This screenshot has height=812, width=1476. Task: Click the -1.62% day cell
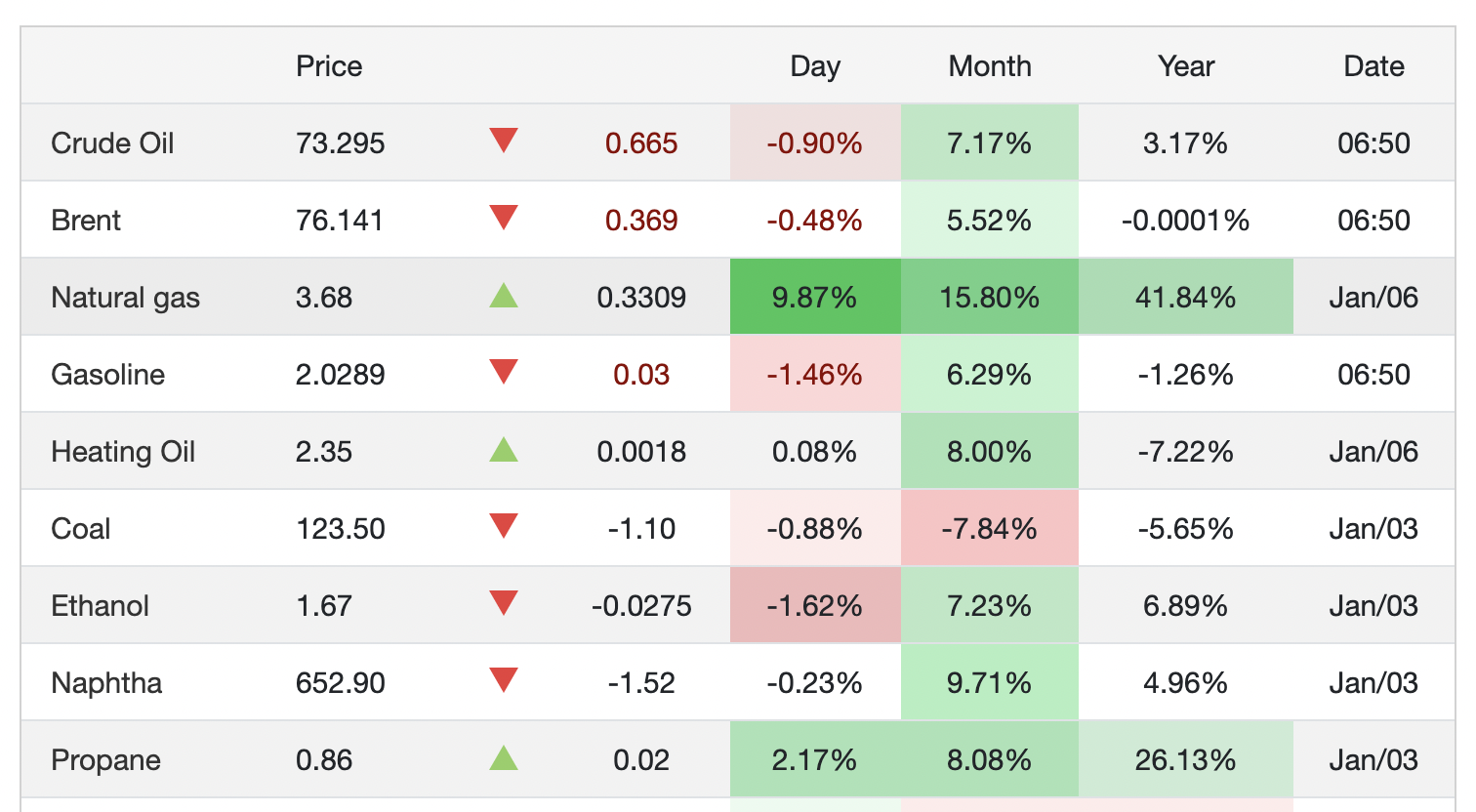[x=815, y=606]
